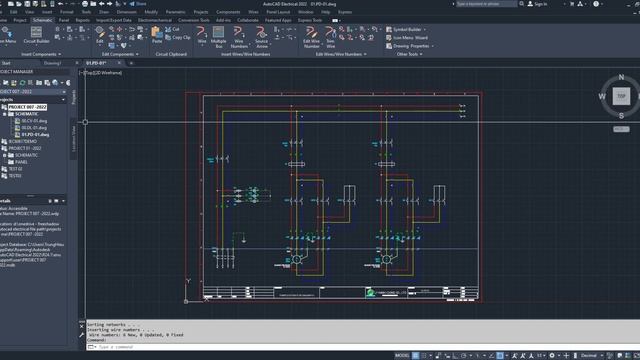
Task: Collapse the SCHEMATIC folder under PROJECT 007-2022
Action: pos(5,114)
